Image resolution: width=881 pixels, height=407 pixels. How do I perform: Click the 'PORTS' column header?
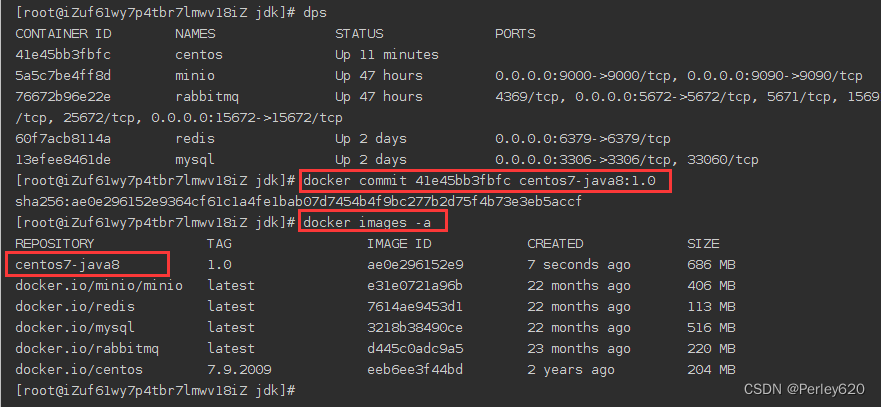click(515, 34)
